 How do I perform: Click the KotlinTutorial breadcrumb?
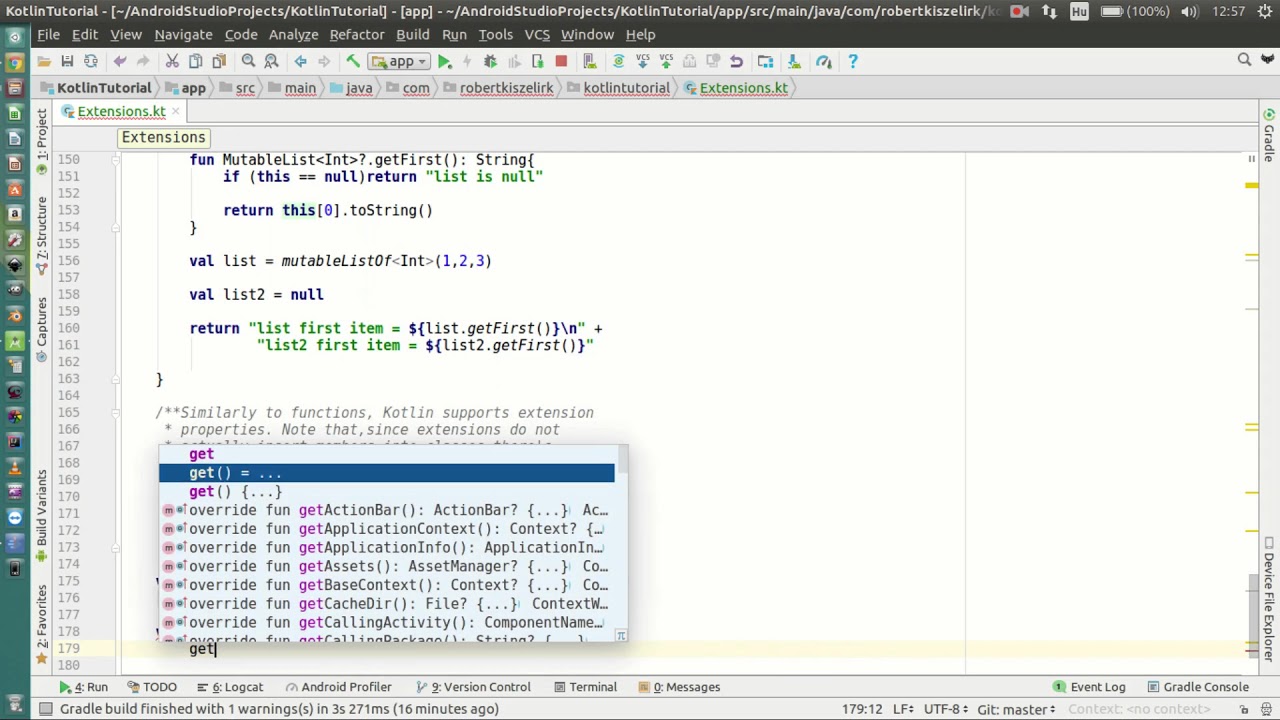pos(96,88)
